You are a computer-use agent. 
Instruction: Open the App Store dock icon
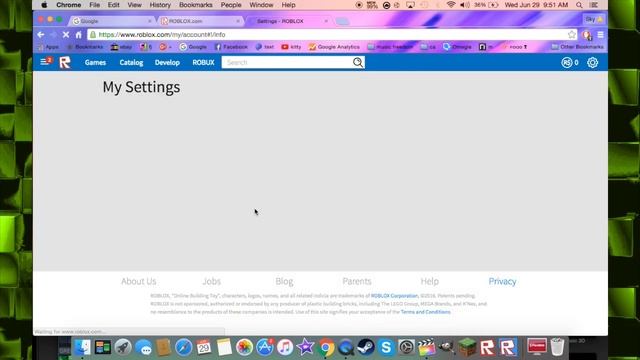(264, 347)
